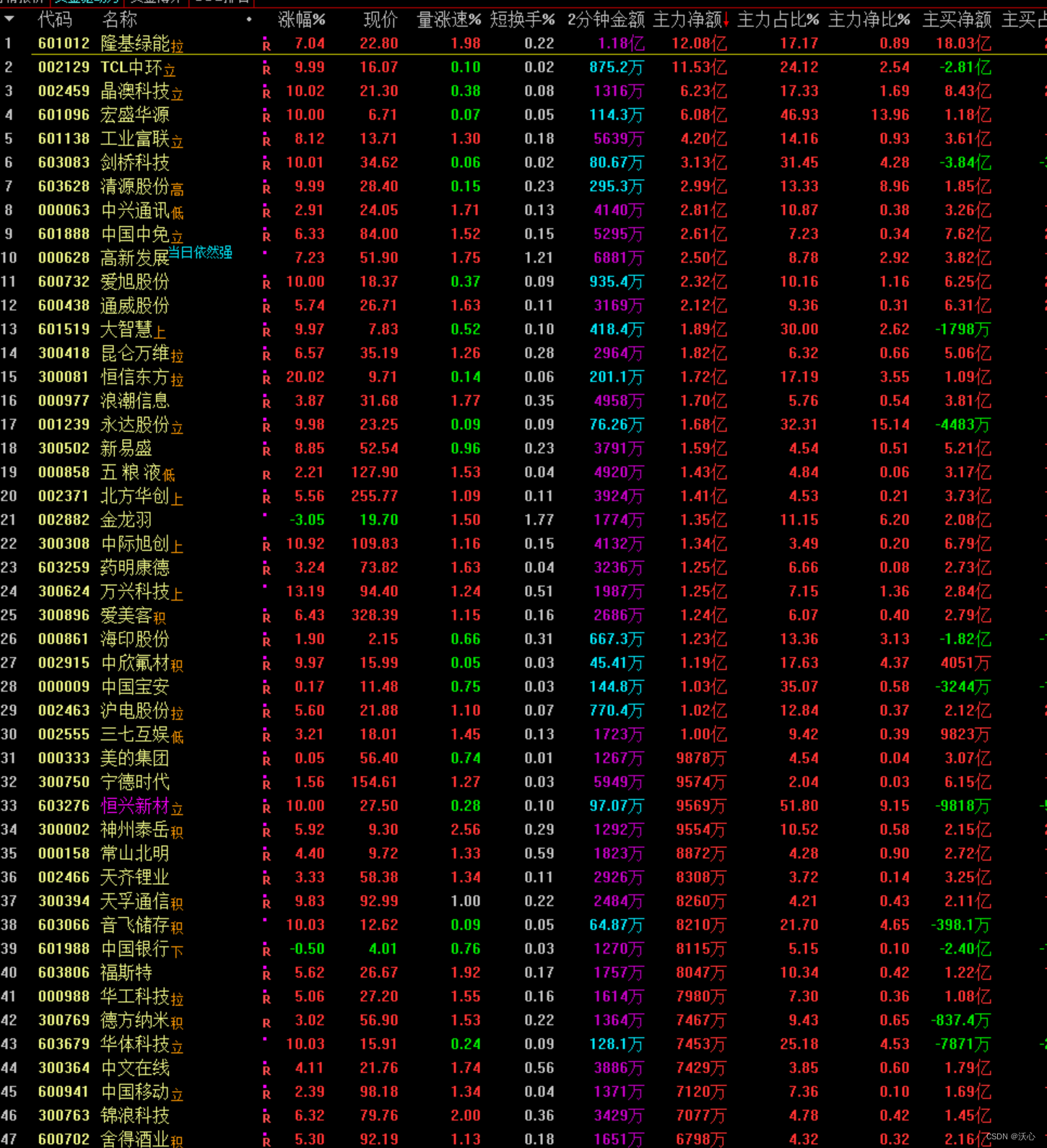The image size is (1047, 1148).
Task: Click the R marker on 福斯特 row
Action: click(266, 974)
